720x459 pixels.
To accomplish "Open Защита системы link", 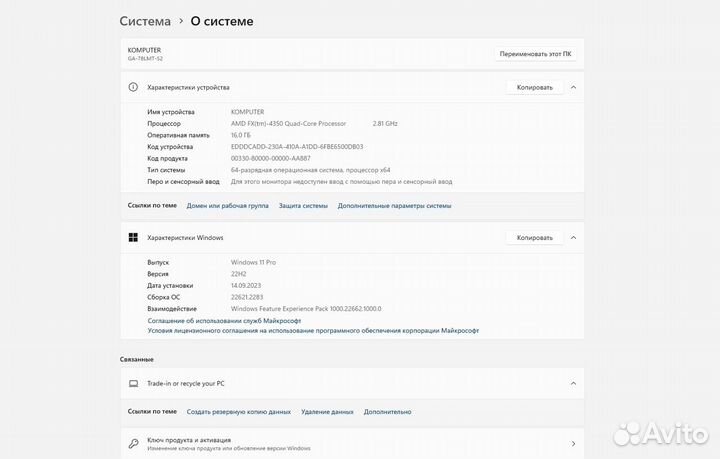I will point(303,205).
